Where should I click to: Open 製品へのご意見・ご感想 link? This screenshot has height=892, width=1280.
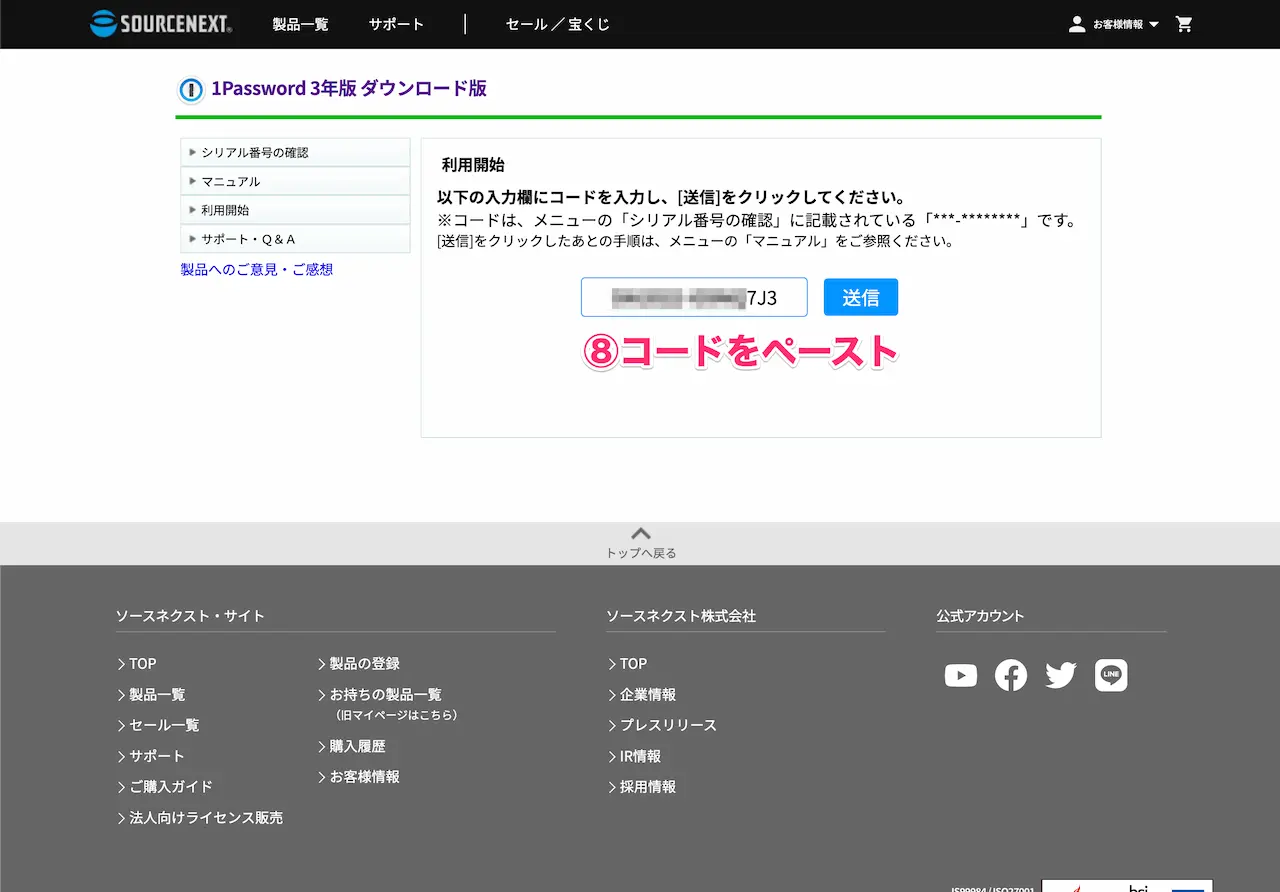point(257,270)
